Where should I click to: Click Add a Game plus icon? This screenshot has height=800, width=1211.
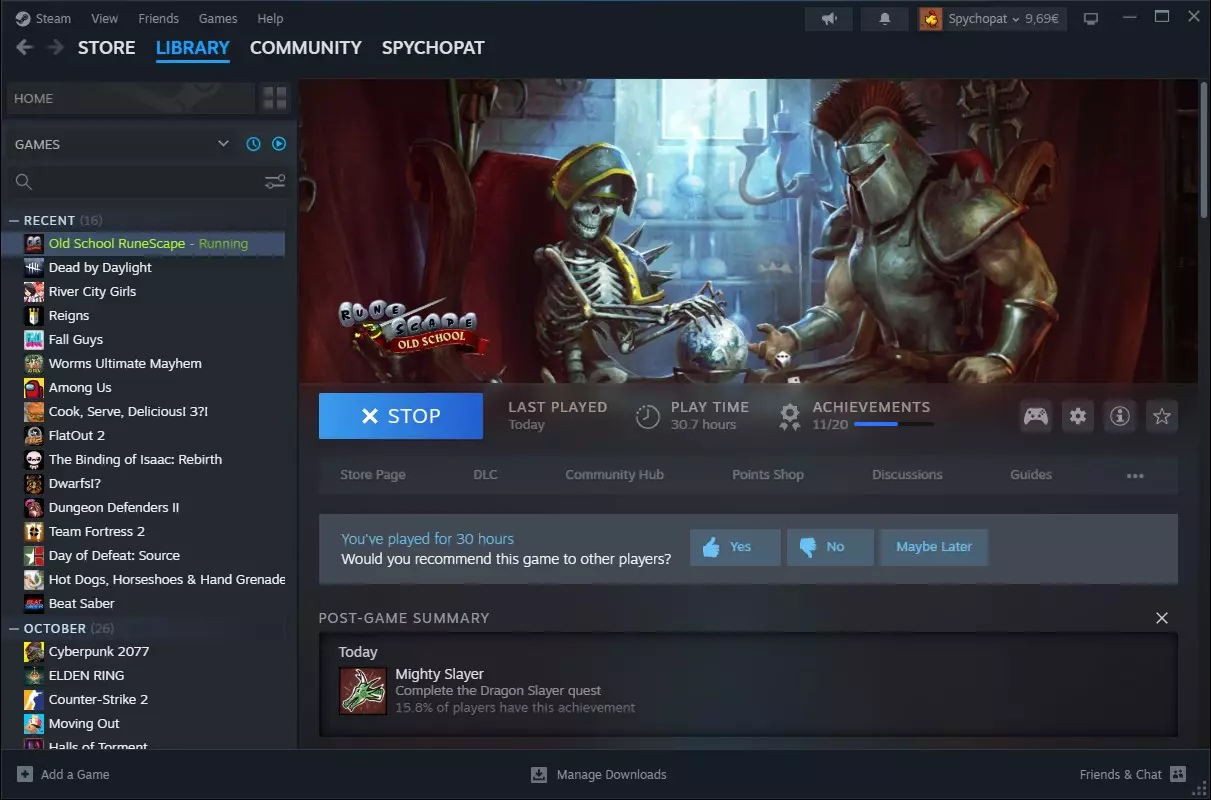25,774
